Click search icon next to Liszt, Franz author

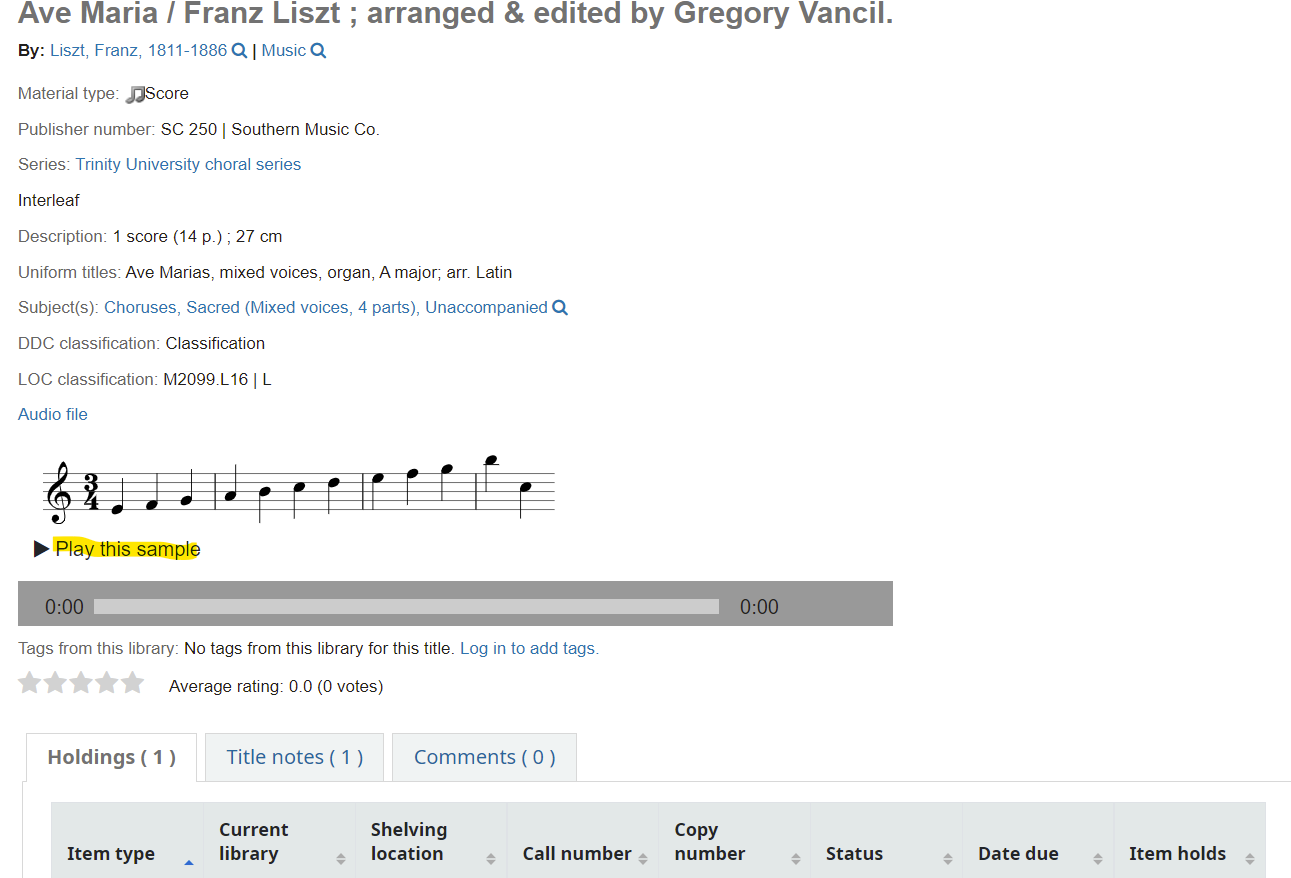coord(239,51)
